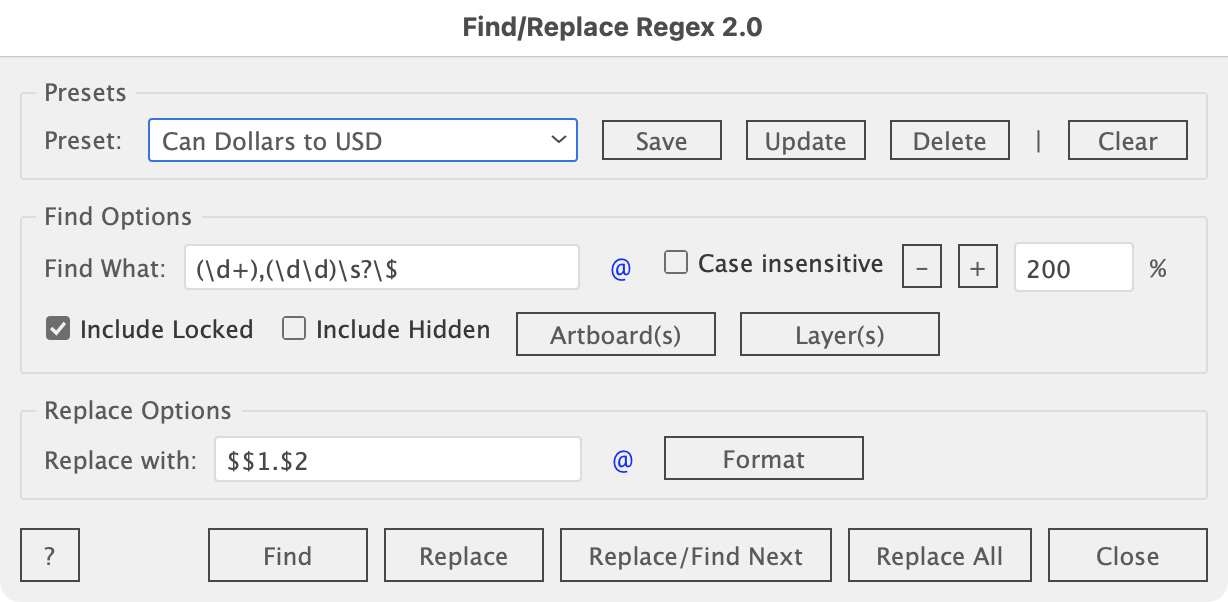Delete the selected preset
1228x602 pixels.
pyautogui.click(x=949, y=141)
